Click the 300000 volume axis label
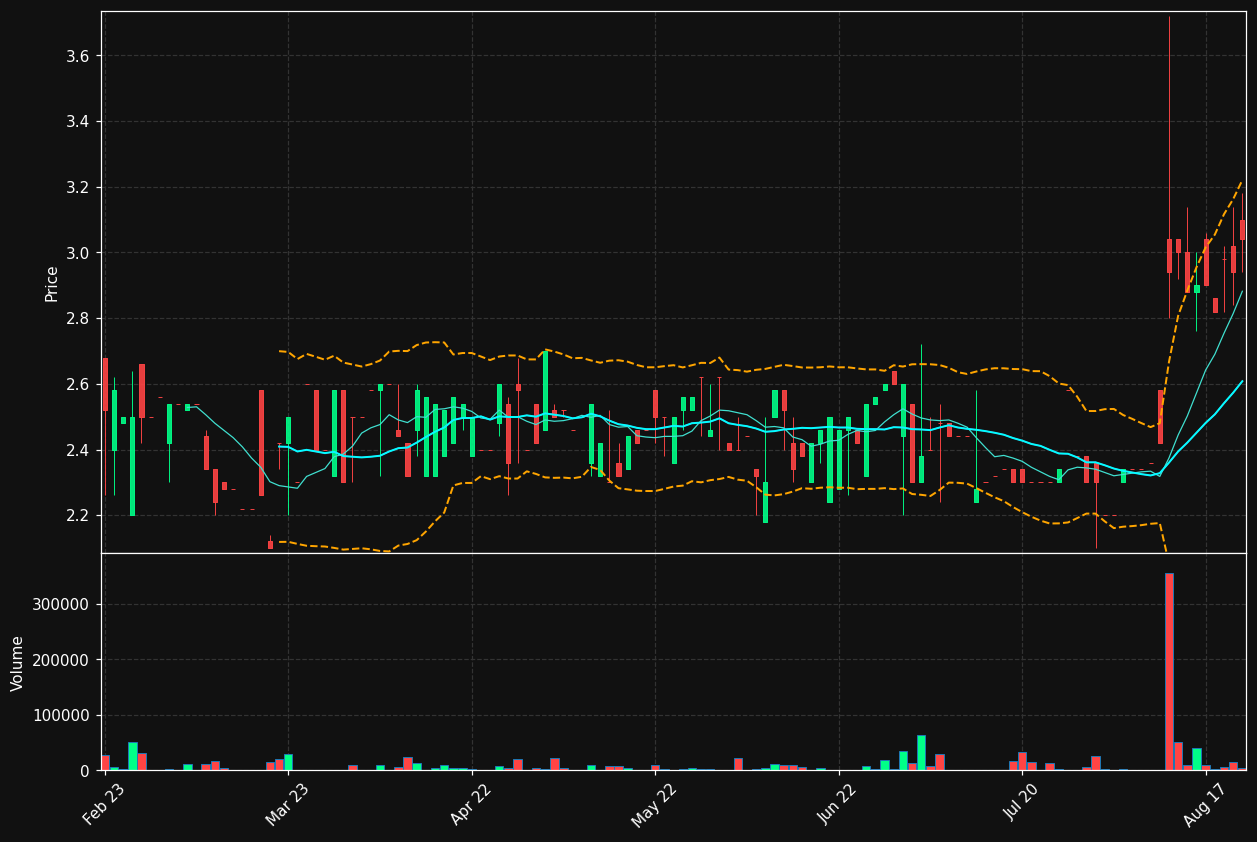This screenshot has height=842, width=1257. pos(63,605)
